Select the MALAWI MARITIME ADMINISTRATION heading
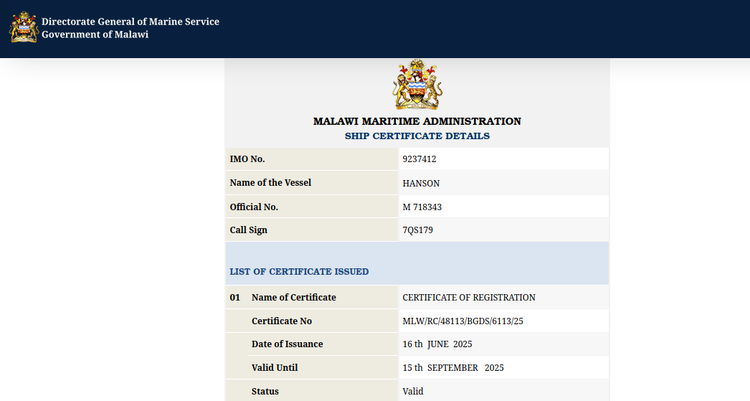Image resolution: width=750 pixels, height=401 pixels. click(417, 121)
